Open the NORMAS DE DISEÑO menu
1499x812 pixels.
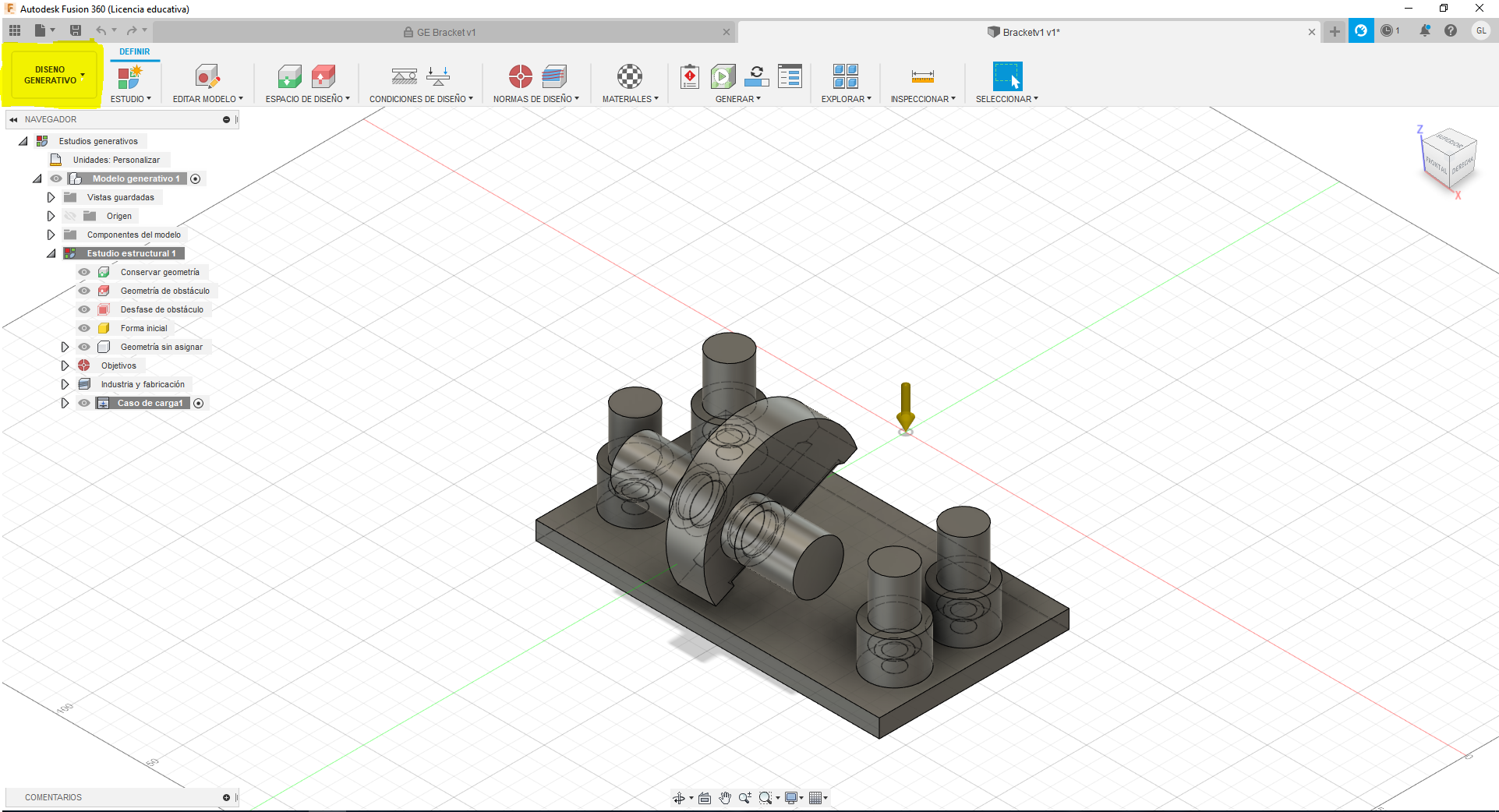(536, 99)
